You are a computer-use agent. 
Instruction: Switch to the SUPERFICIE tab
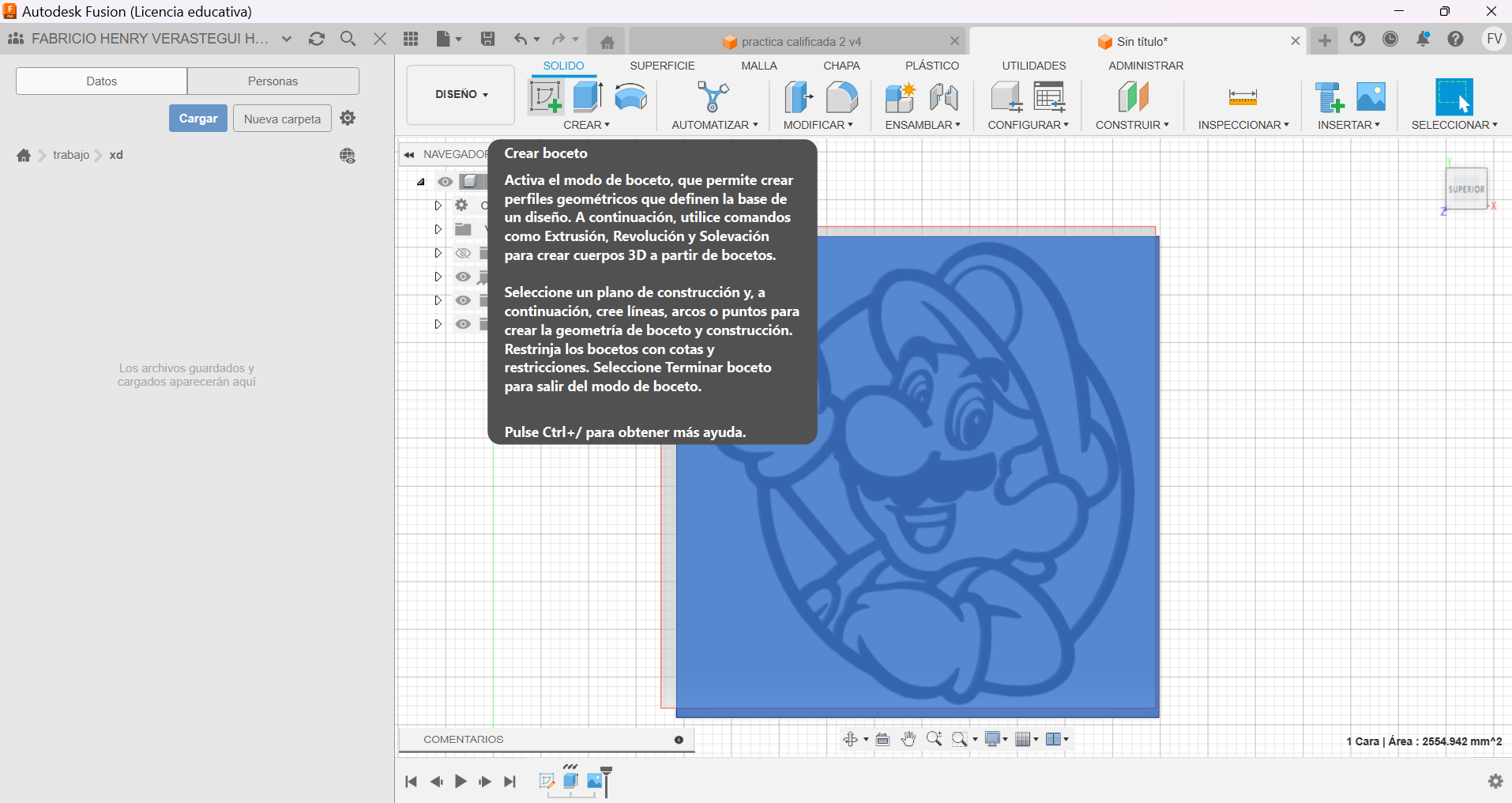tap(662, 66)
